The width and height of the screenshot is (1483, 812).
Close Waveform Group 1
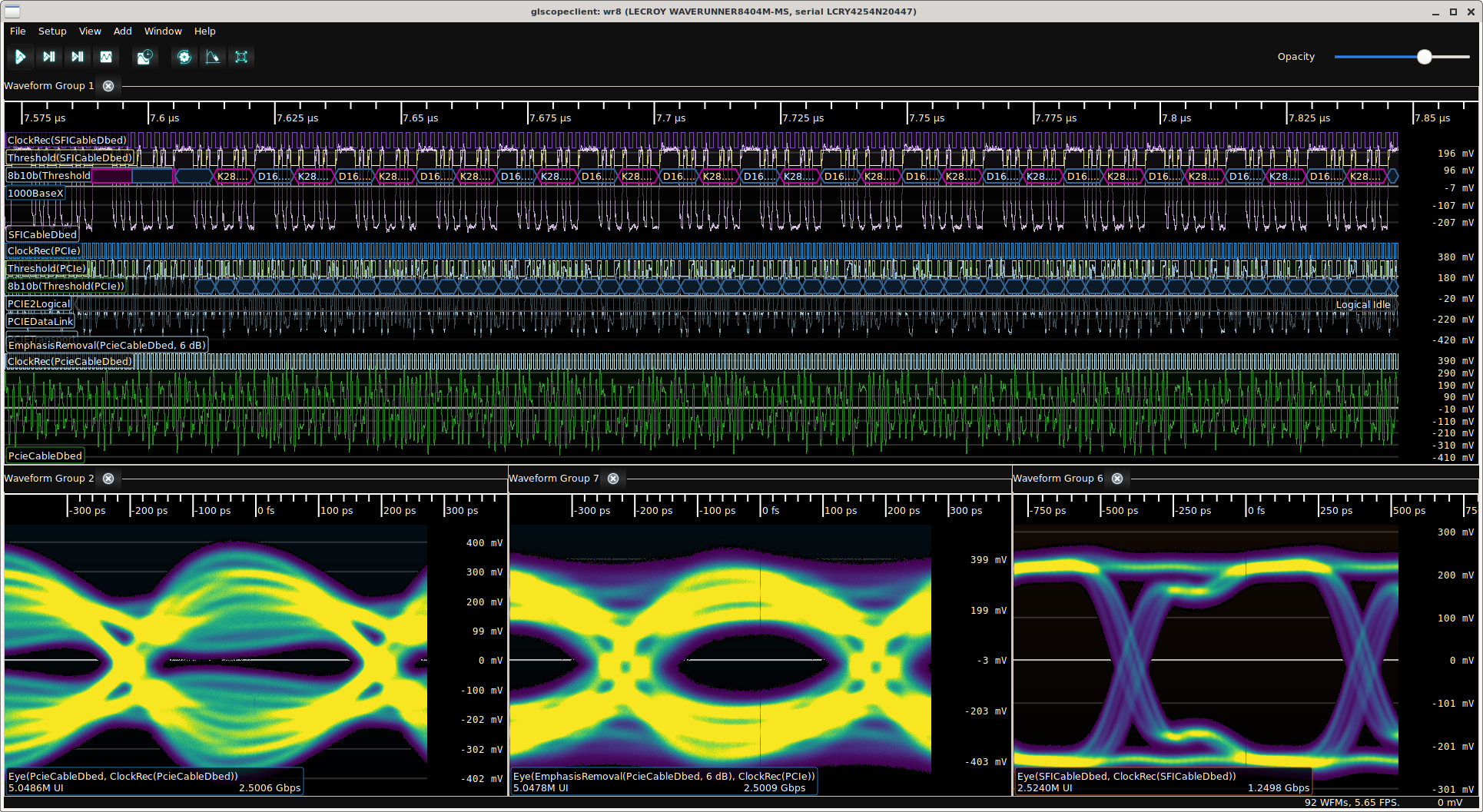[x=108, y=86]
